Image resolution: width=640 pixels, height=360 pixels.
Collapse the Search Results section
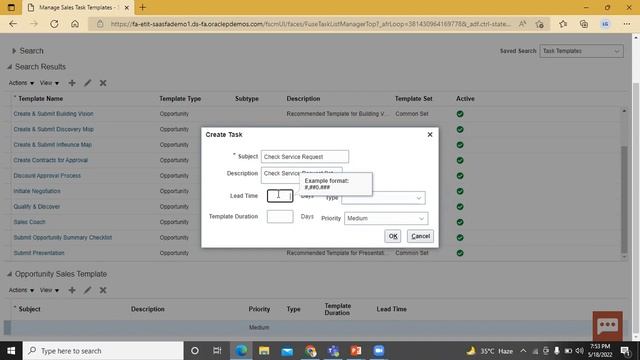[9, 67]
